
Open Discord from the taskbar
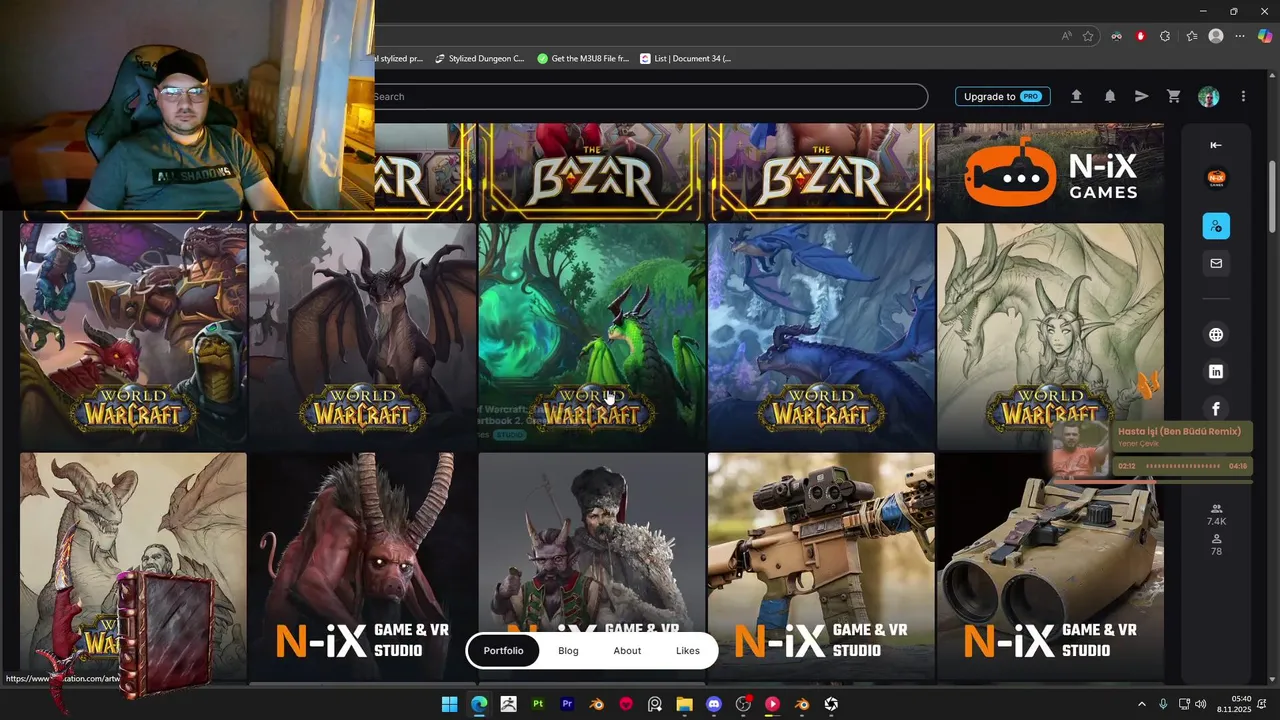(x=713, y=704)
